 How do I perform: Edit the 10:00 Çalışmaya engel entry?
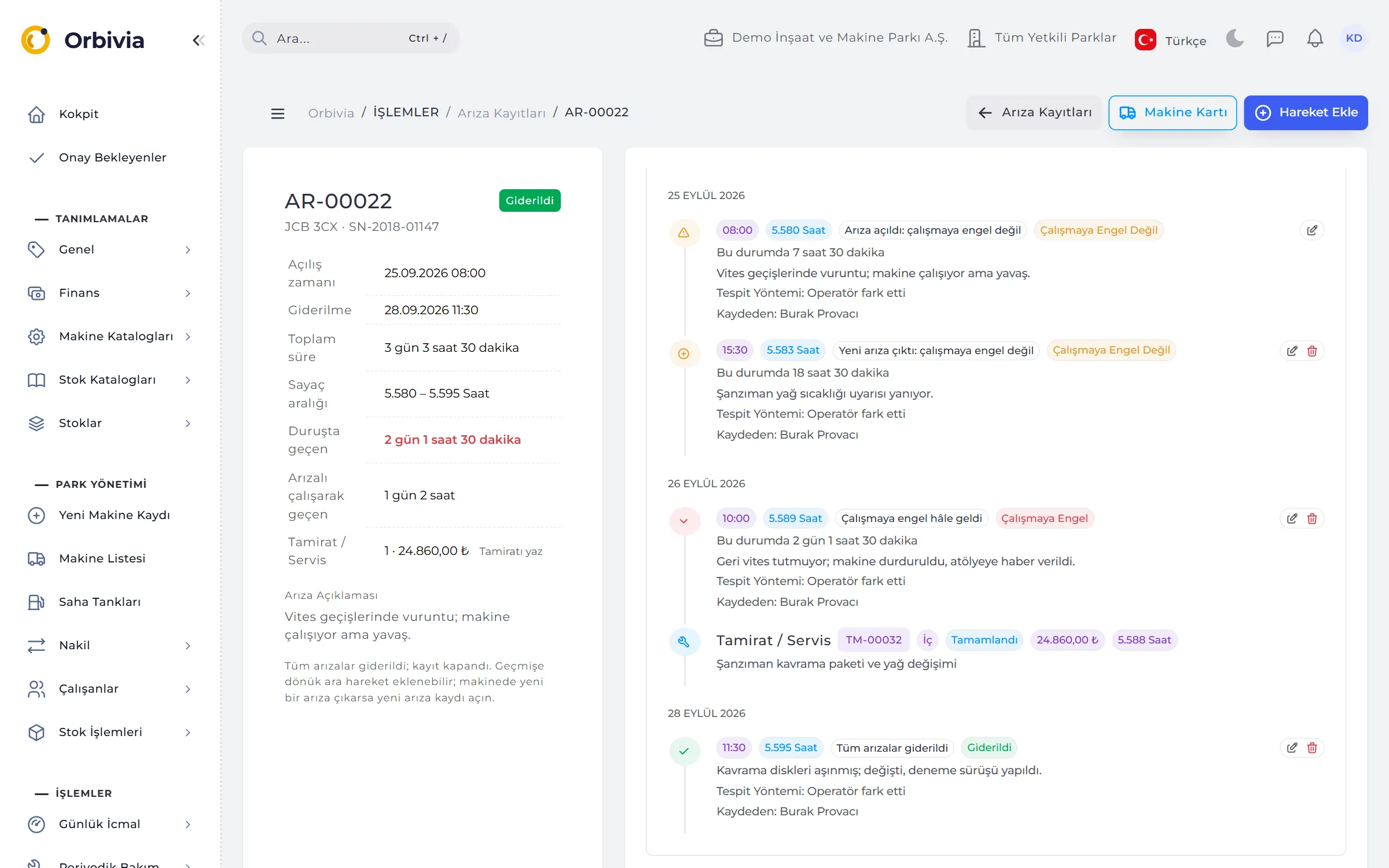click(1292, 518)
